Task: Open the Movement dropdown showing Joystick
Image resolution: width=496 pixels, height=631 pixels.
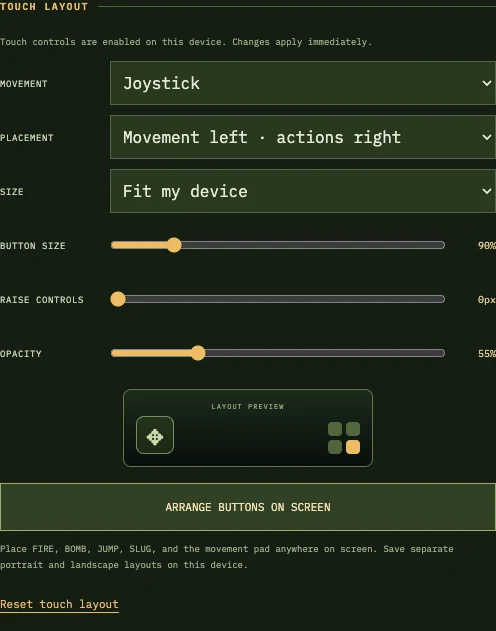Action: [303, 83]
